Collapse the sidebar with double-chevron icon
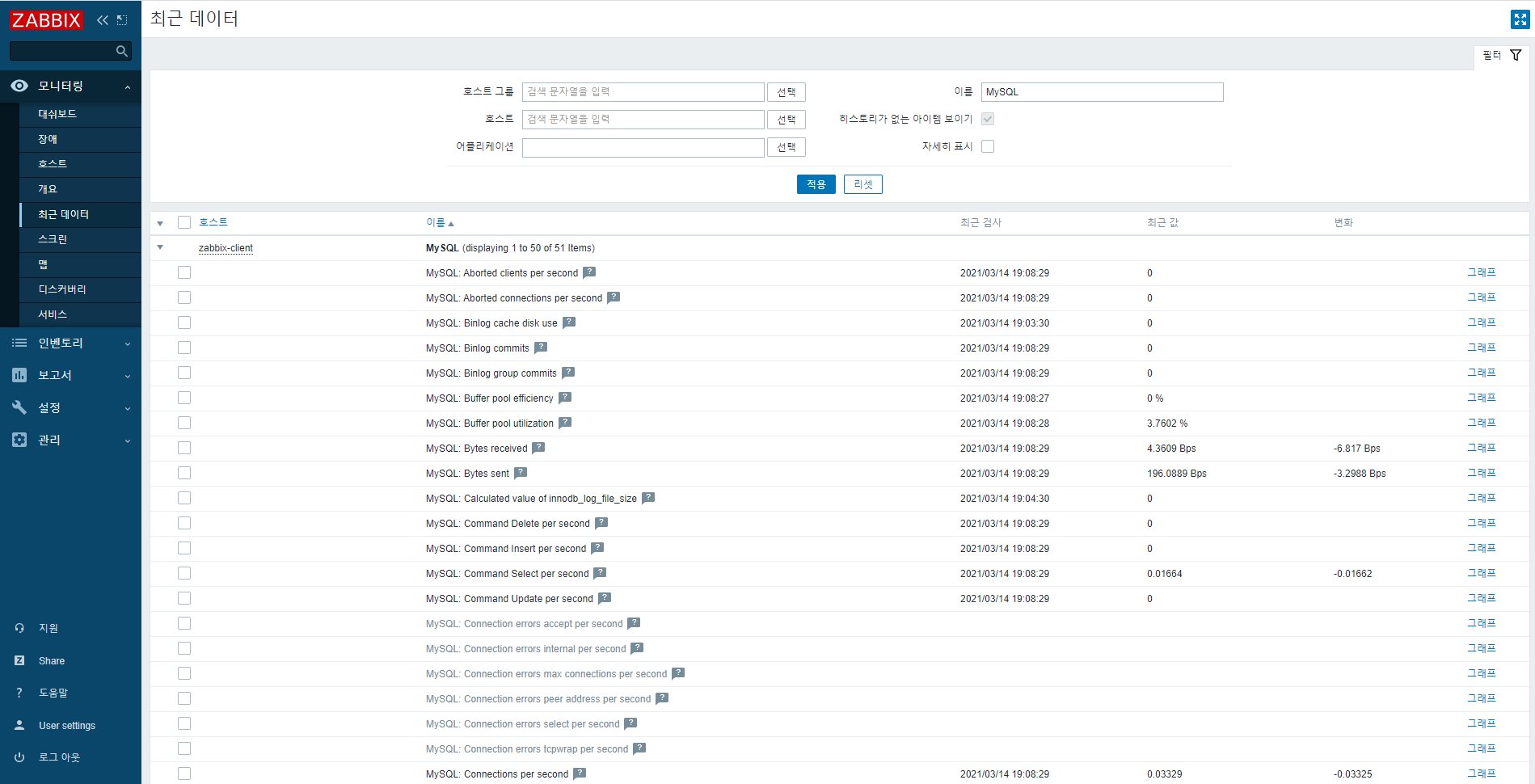This screenshot has width=1535, height=784. [x=103, y=19]
